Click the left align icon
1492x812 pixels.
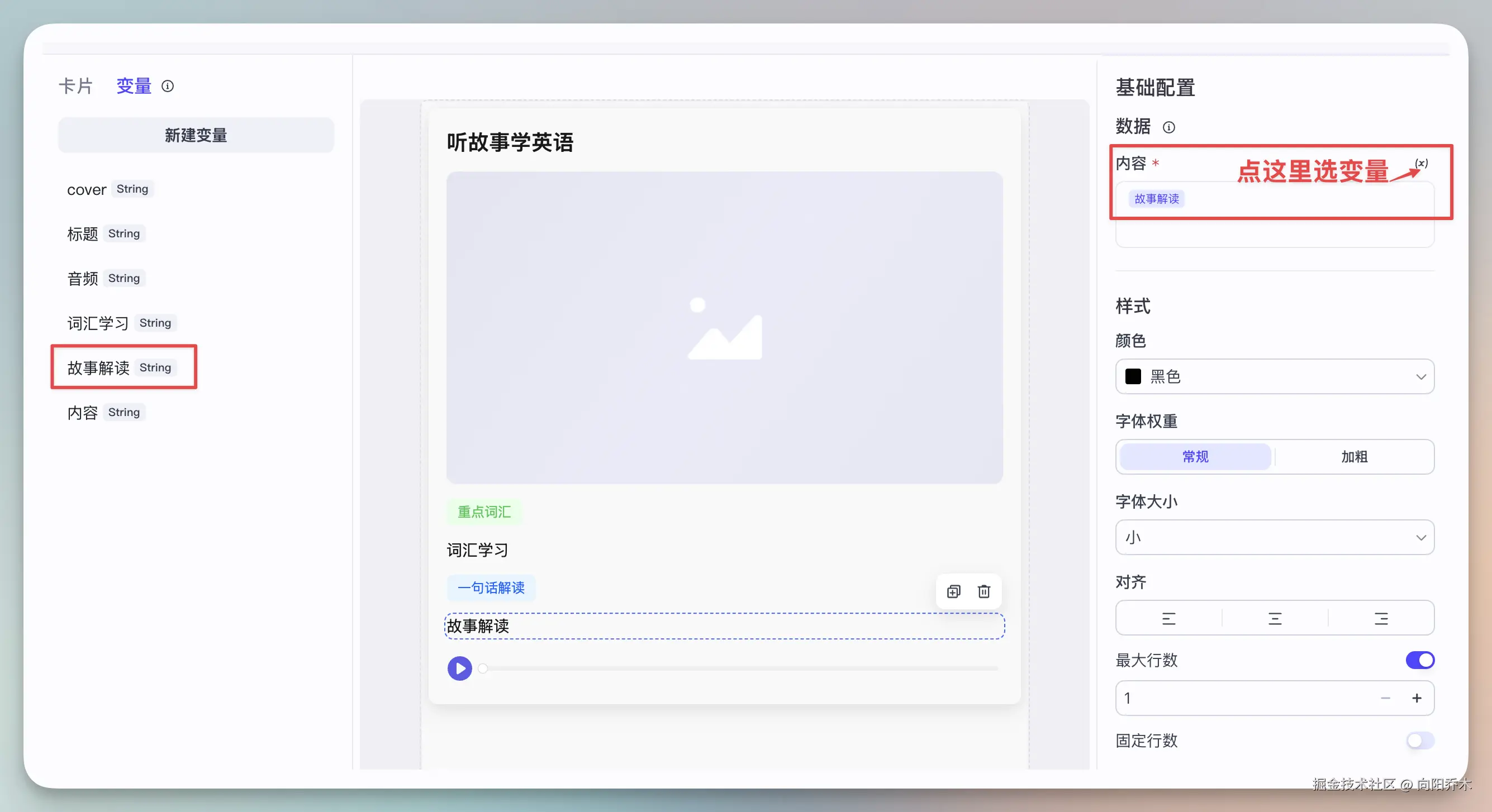tap(1168, 618)
